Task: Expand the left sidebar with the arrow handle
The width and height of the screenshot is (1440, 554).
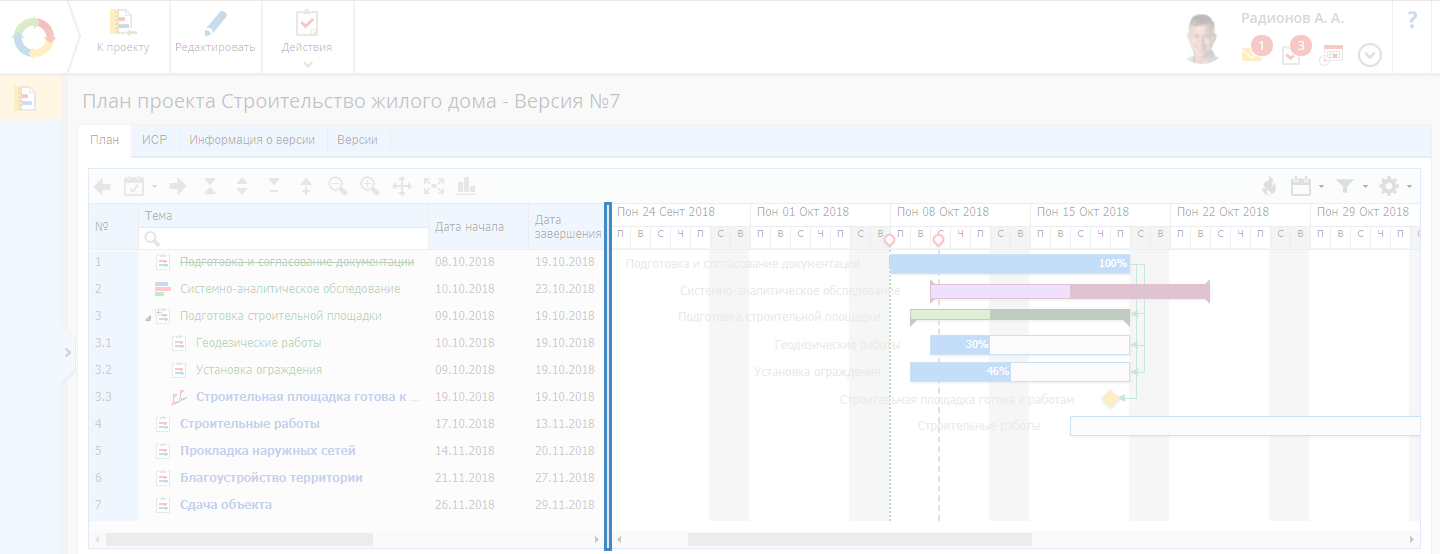Action: coord(68,352)
